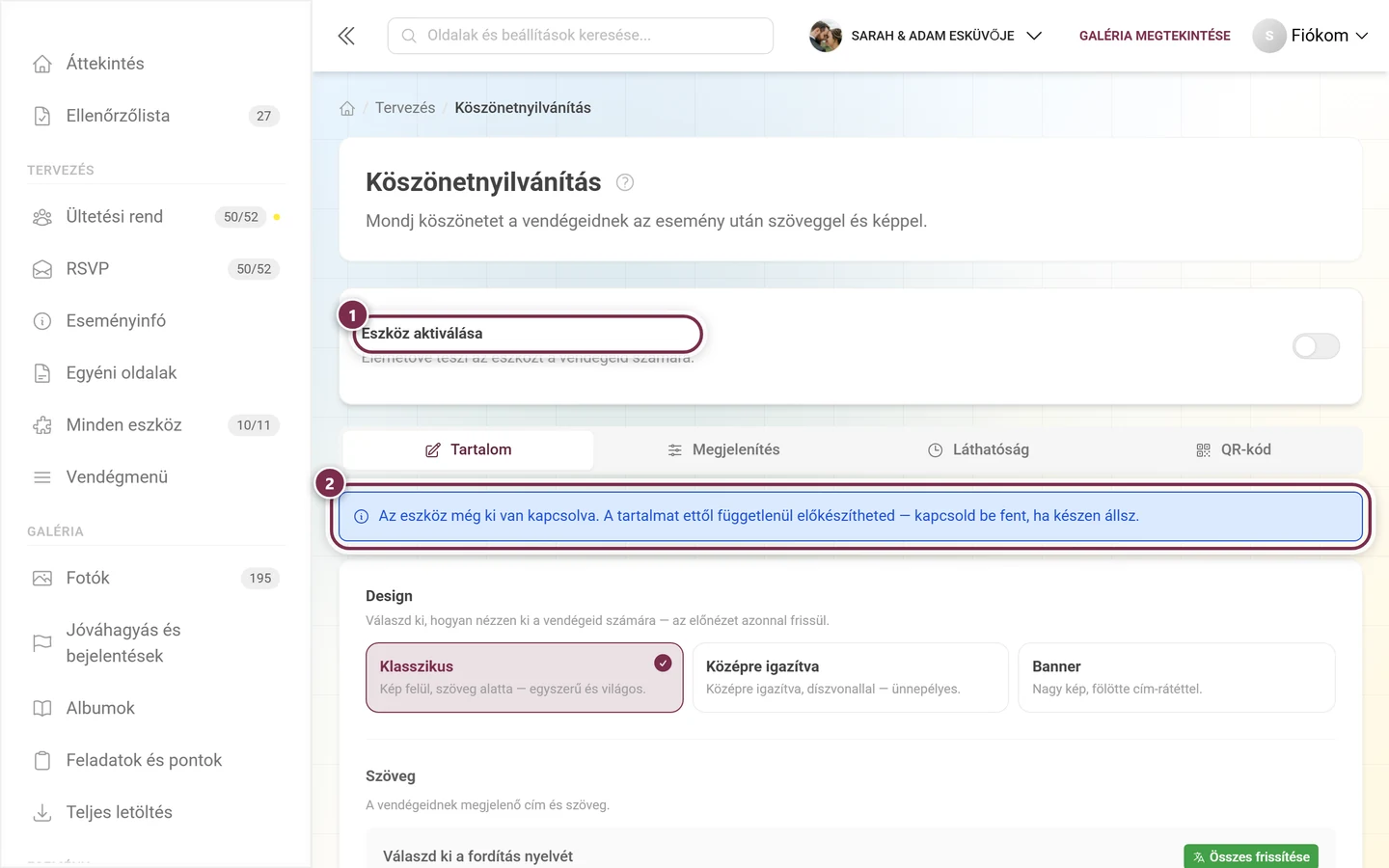
Task: Select the Klasszikus design option
Action: 525,678
